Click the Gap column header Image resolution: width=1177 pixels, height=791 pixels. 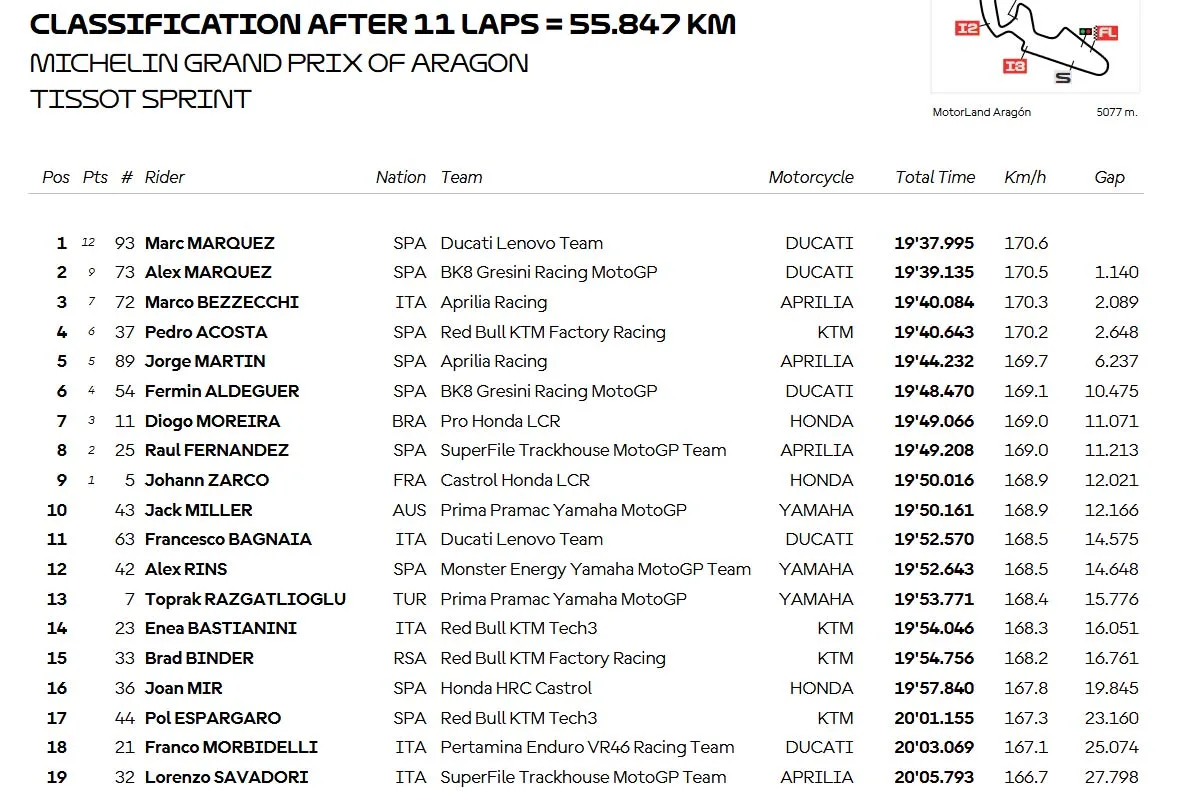pyautogui.click(x=1109, y=177)
